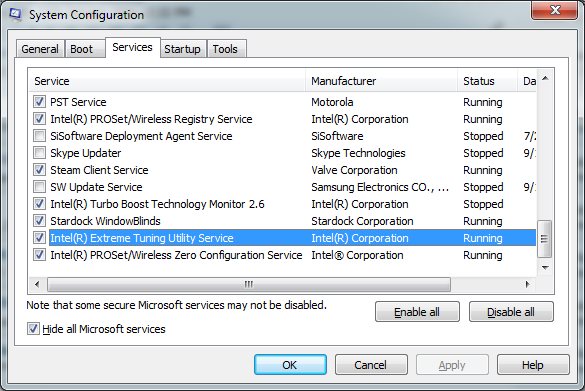Click the horizontal scrollbar thumb
Image resolution: width=585 pixels, height=391 pixels.
tap(249, 284)
